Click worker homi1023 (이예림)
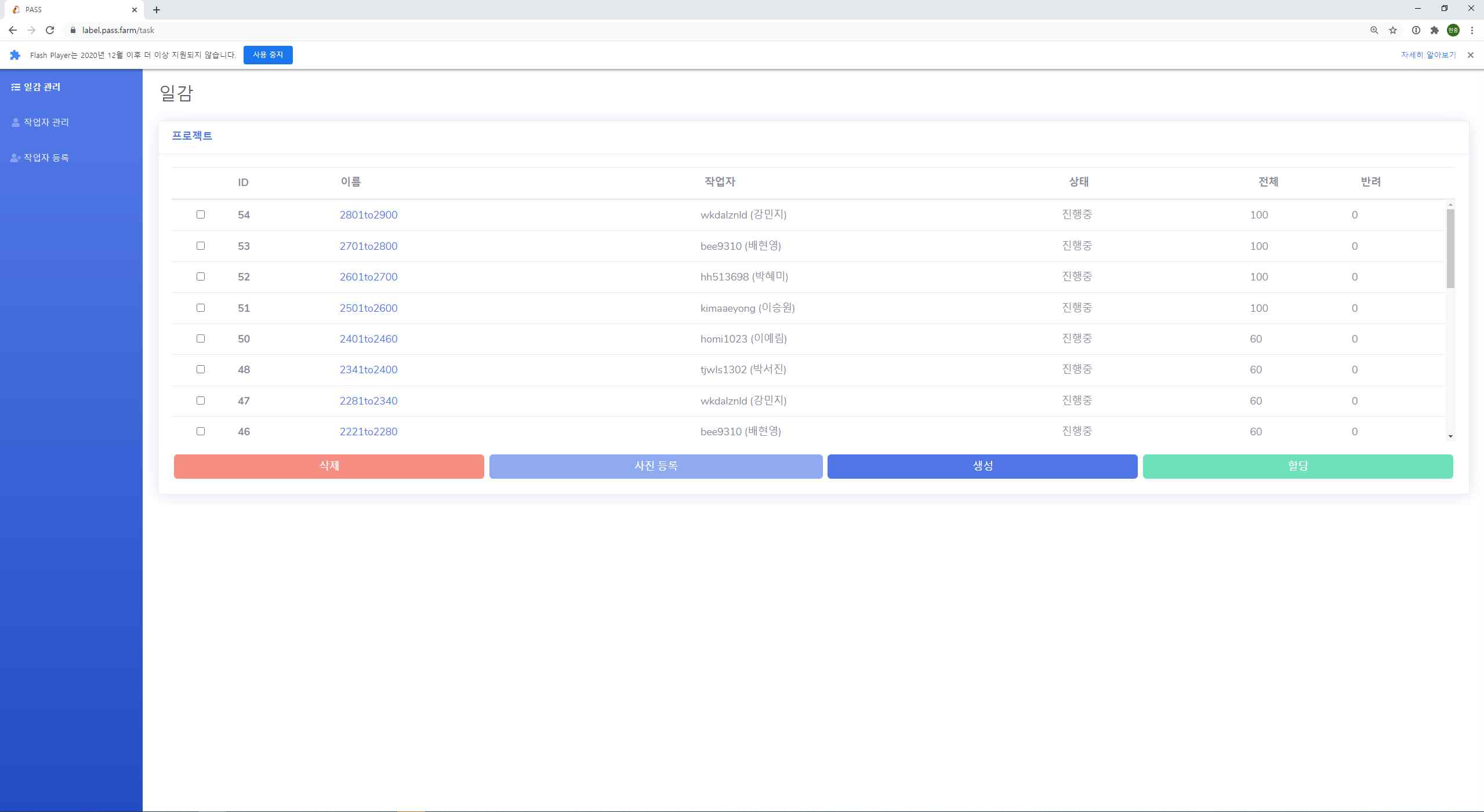This screenshot has width=1484, height=812. tap(743, 339)
